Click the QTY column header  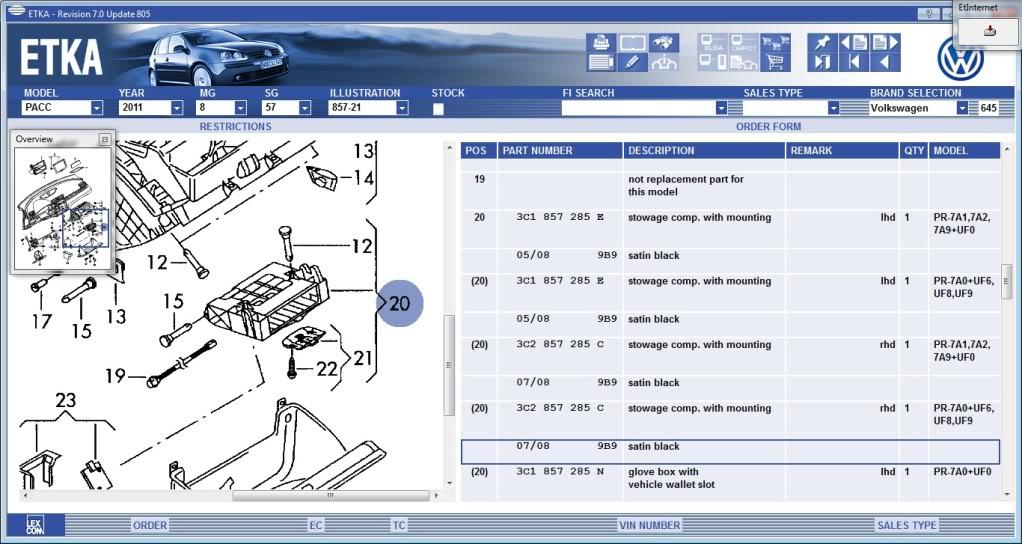[914, 150]
